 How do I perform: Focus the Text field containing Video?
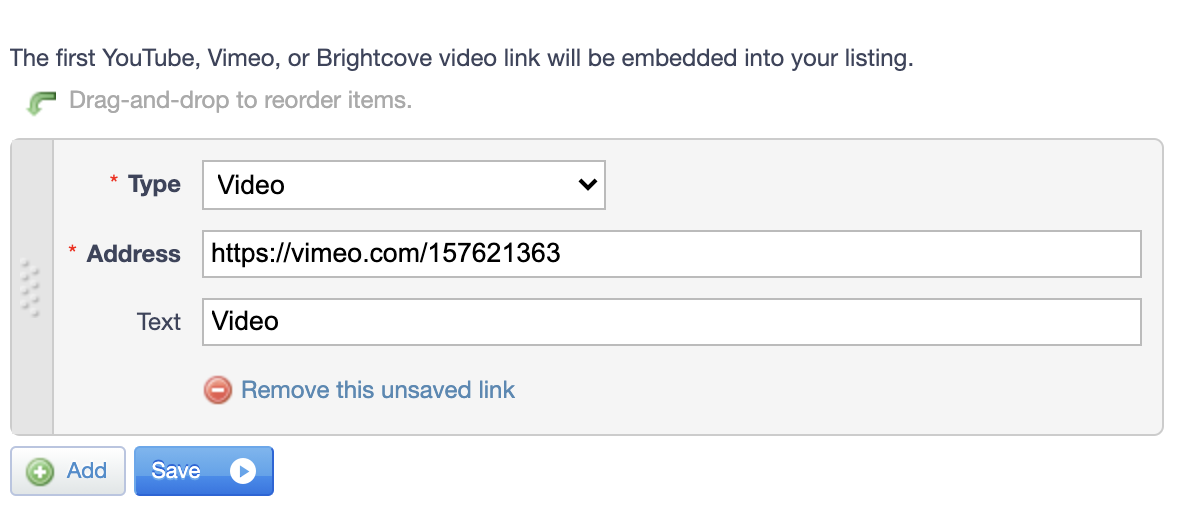click(x=672, y=322)
